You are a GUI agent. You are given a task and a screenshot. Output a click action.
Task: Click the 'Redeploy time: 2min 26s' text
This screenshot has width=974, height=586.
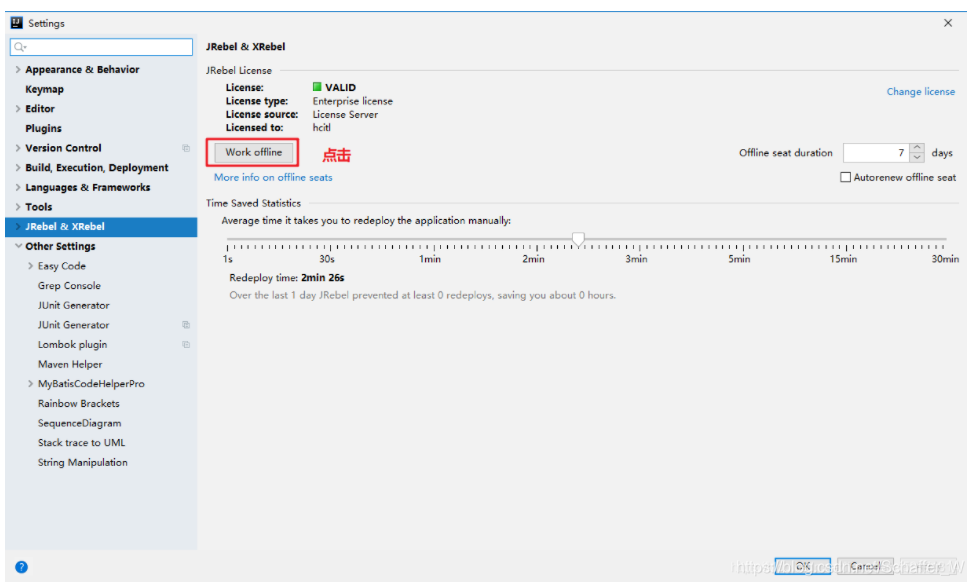286,278
